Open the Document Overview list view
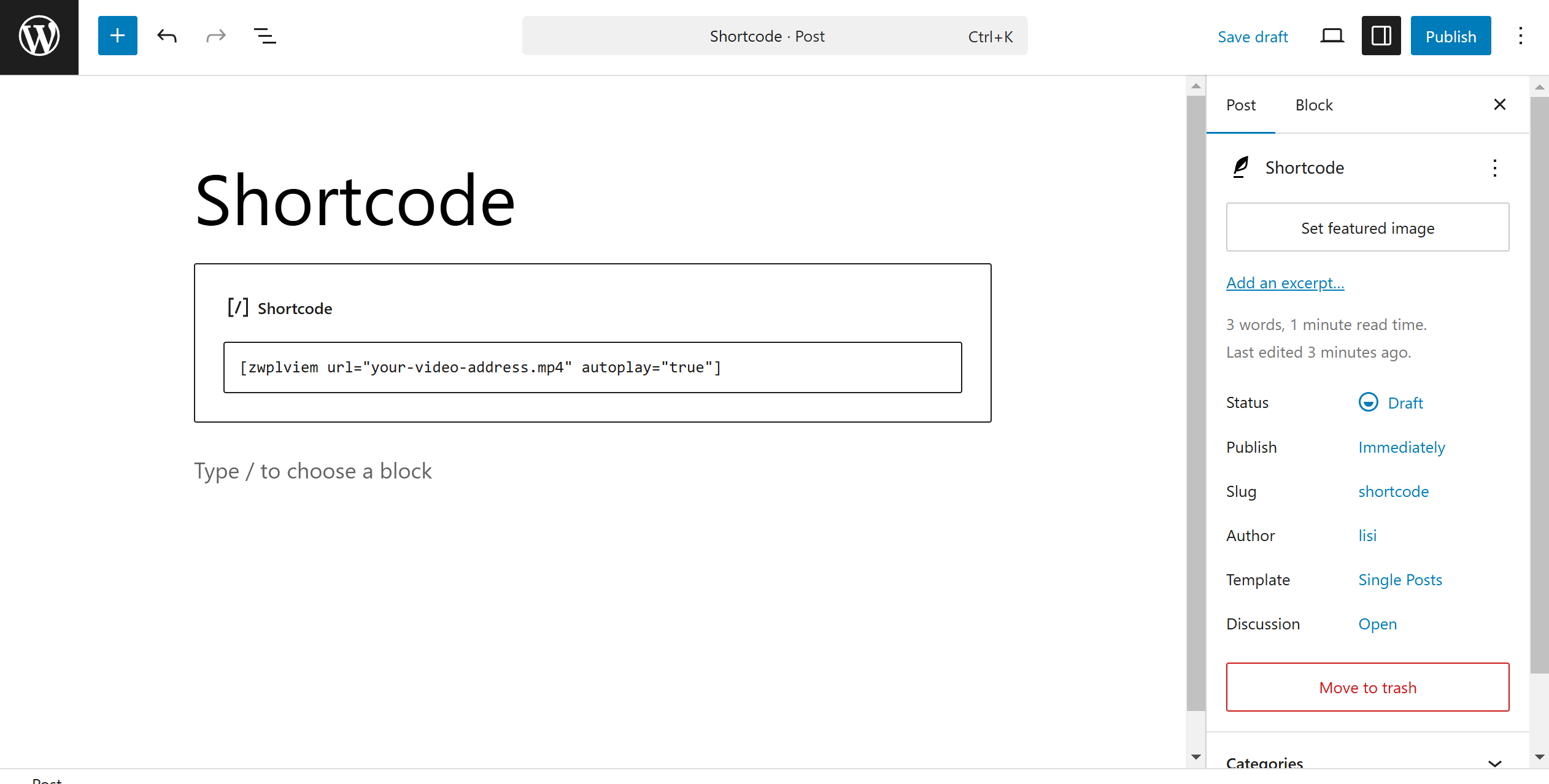Screen dimensions: 1549x784 (x=264, y=36)
